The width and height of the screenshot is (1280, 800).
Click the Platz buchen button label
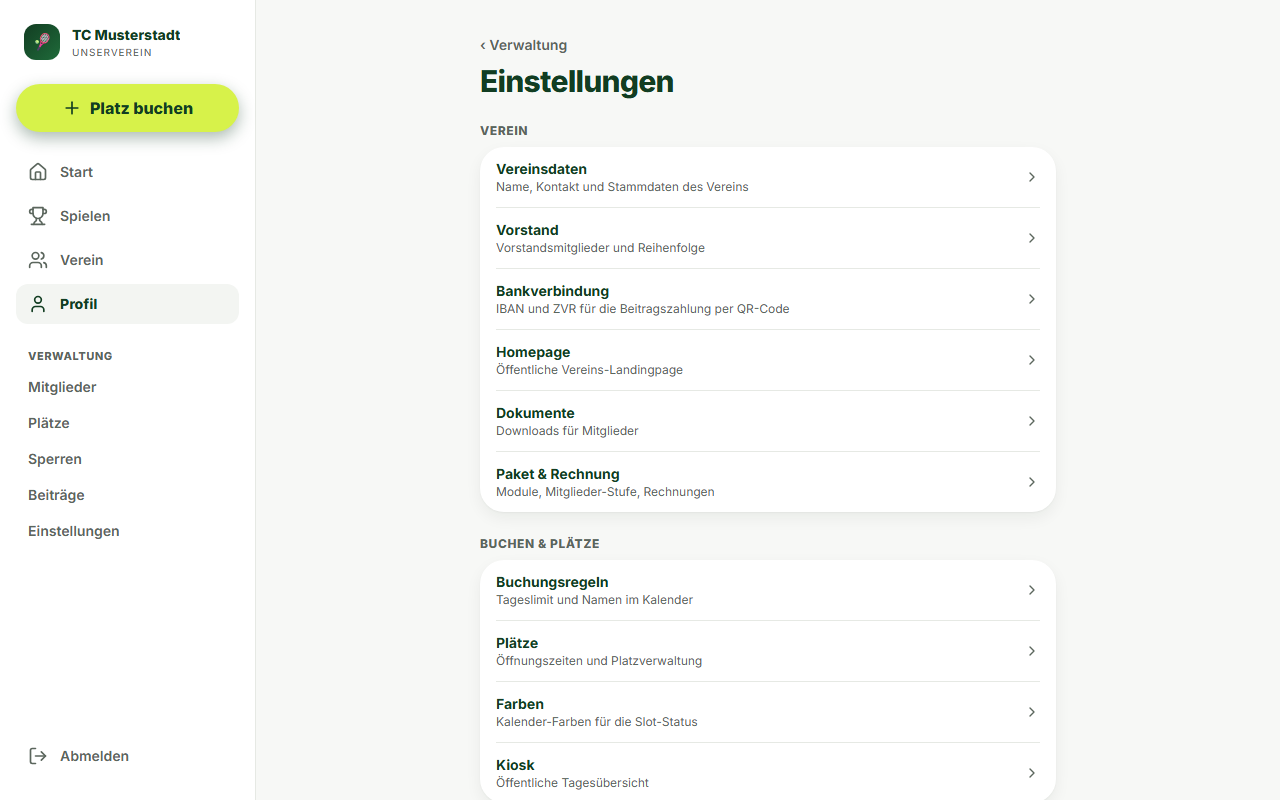pyautogui.click(x=141, y=108)
